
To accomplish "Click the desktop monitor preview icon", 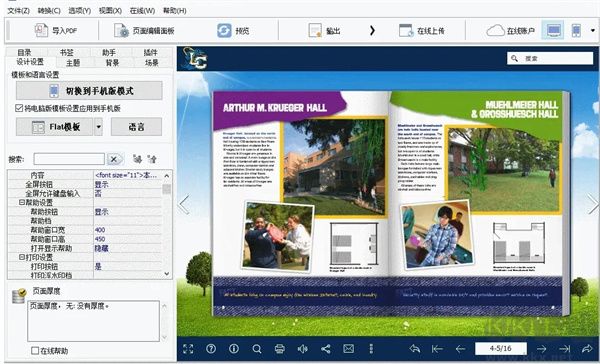I will click(553, 30).
